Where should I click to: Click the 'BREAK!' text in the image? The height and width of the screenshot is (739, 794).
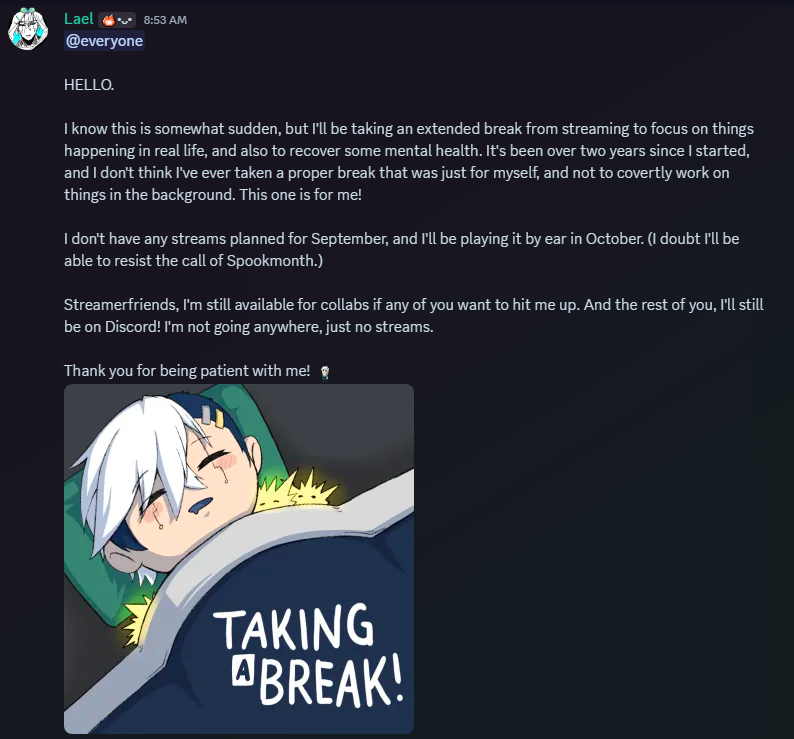coord(332,680)
